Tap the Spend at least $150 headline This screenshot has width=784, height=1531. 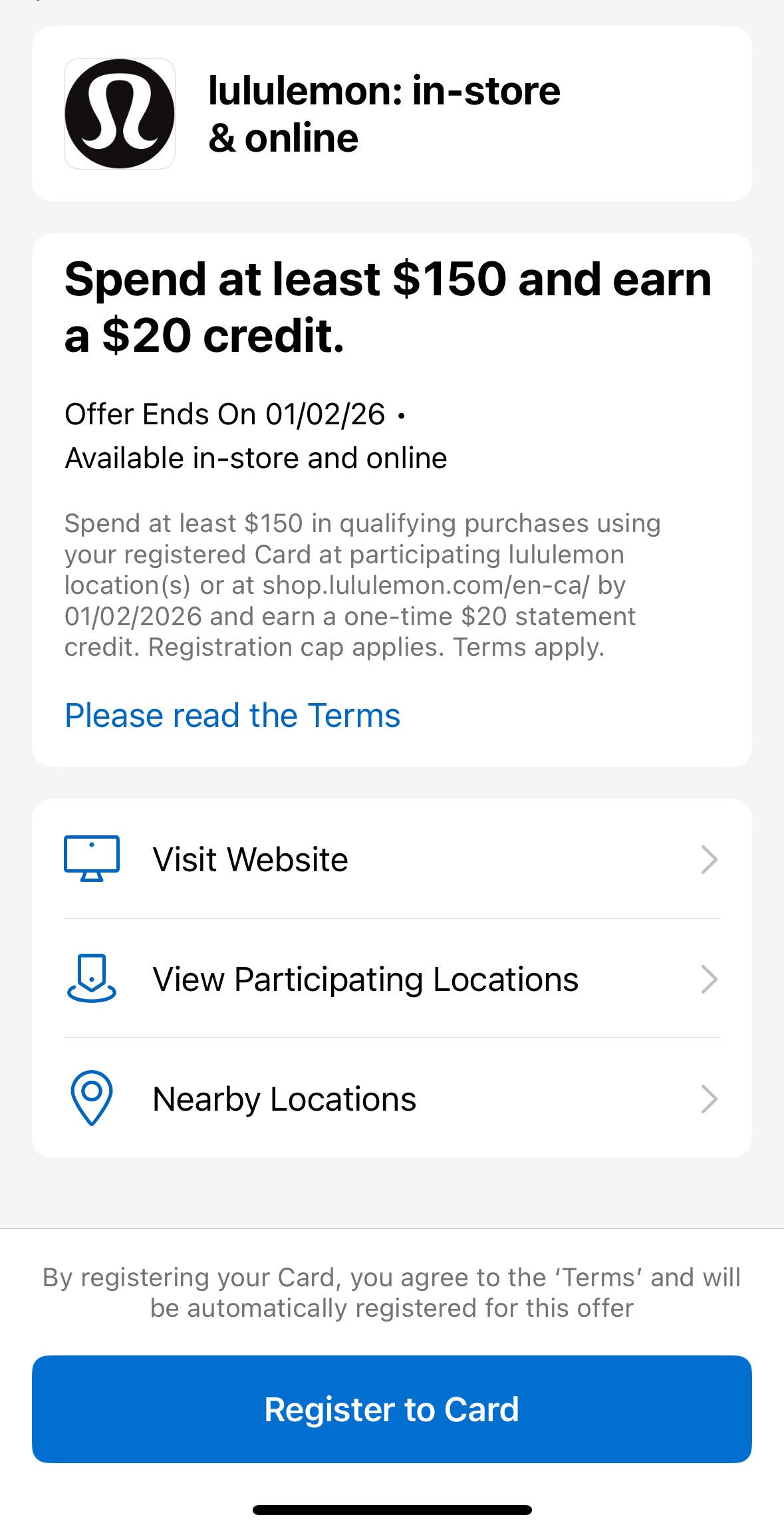pyautogui.click(x=388, y=307)
